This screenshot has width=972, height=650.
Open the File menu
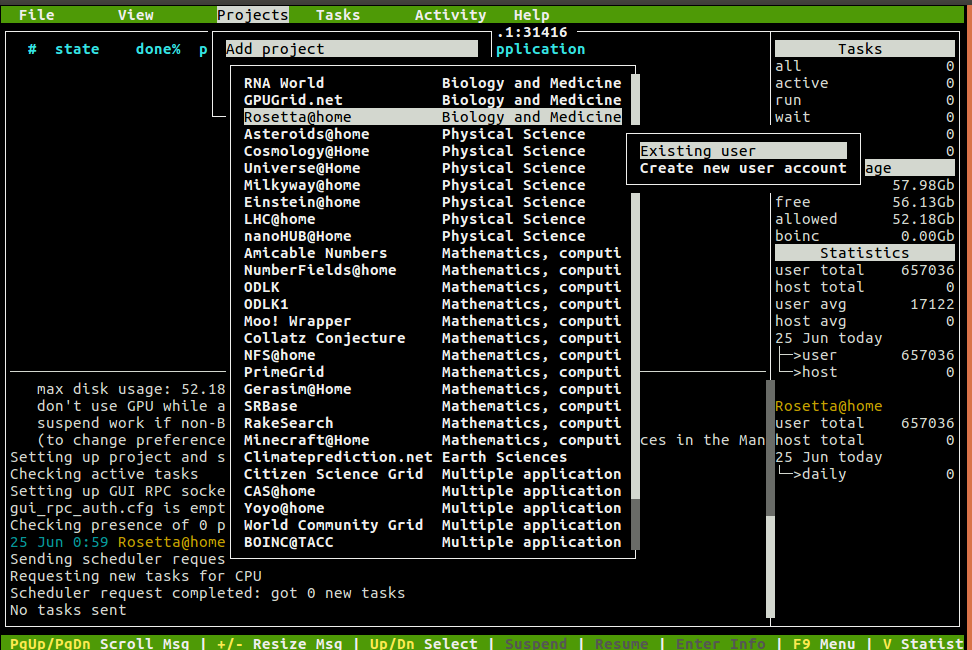(x=37, y=15)
